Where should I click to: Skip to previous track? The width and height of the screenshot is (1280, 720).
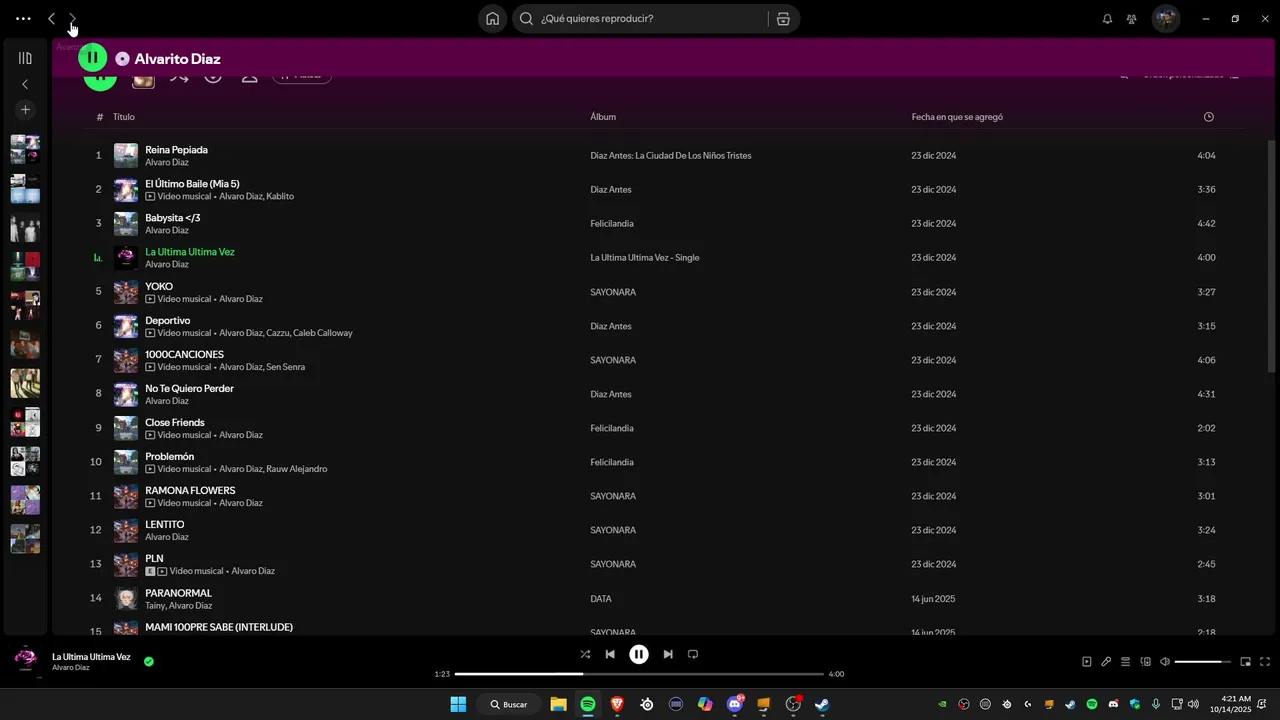(x=610, y=654)
